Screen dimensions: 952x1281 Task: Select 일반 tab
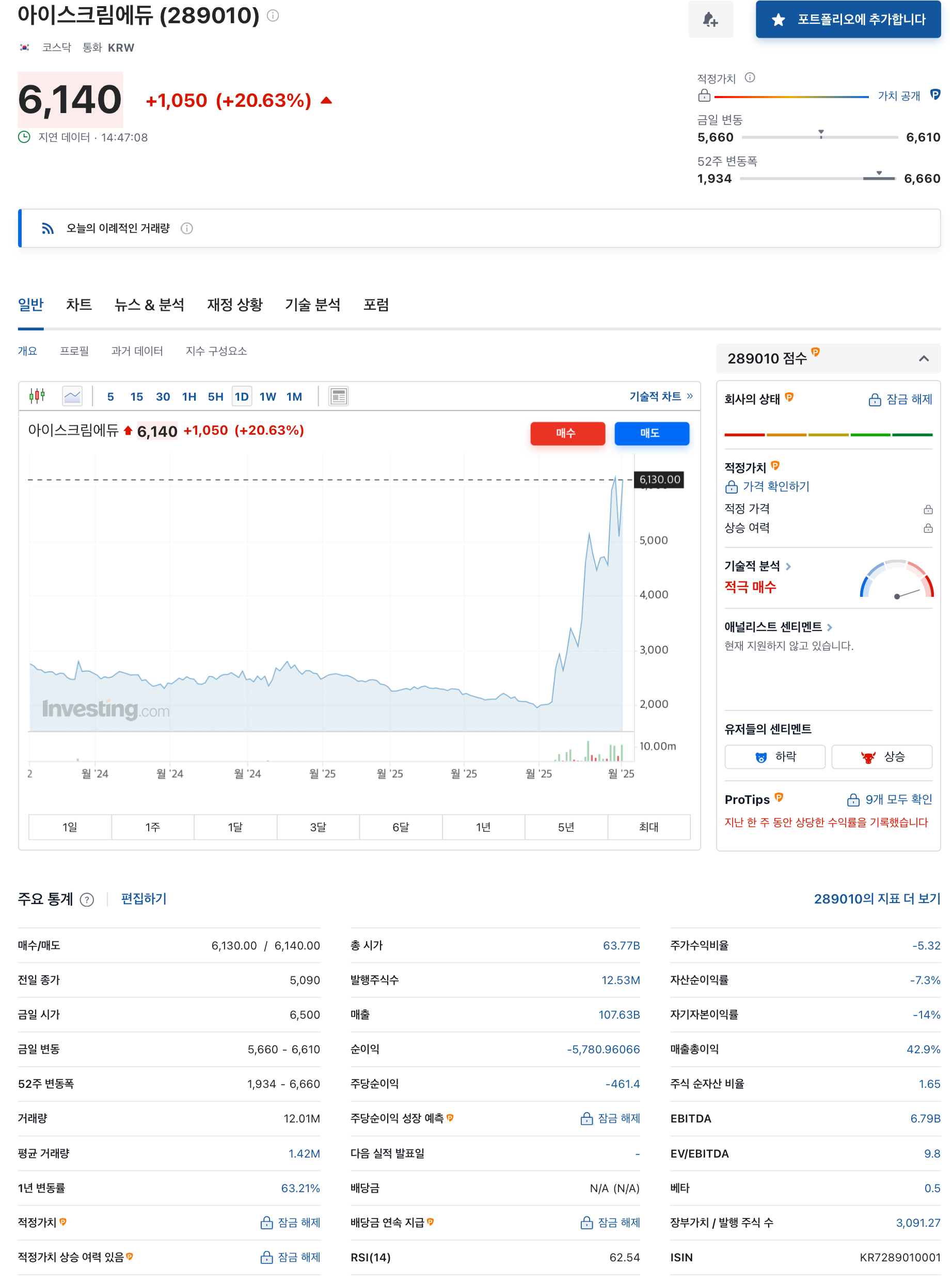coord(30,304)
